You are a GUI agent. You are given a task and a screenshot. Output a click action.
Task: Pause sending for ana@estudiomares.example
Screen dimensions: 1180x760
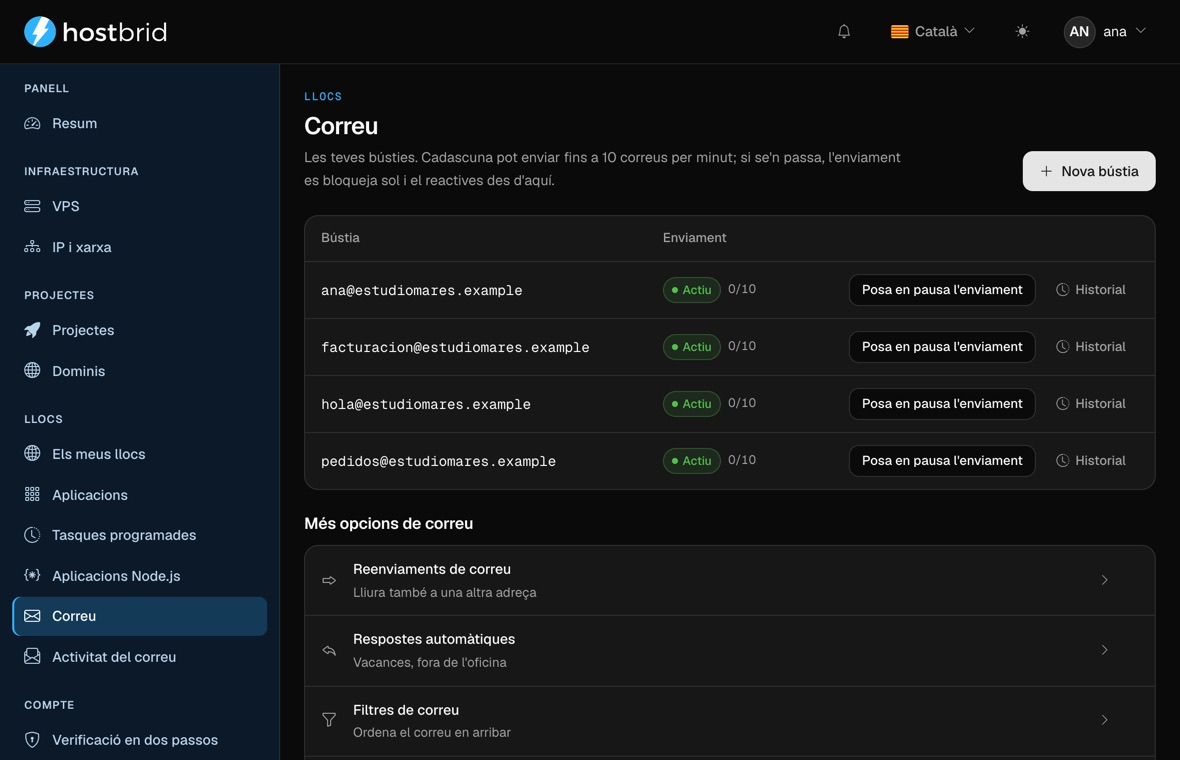(941, 290)
